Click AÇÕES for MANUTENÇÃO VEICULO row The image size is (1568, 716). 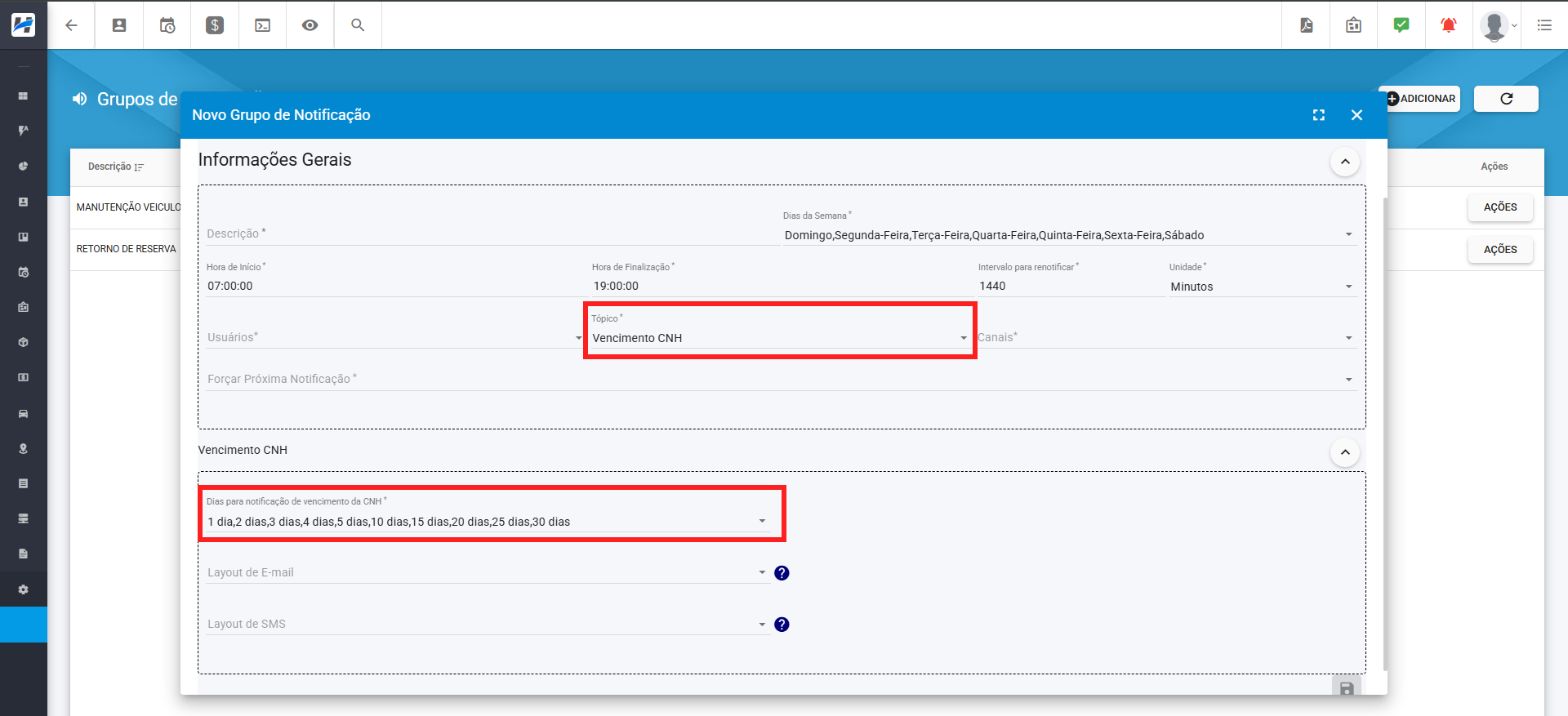click(x=1500, y=207)
